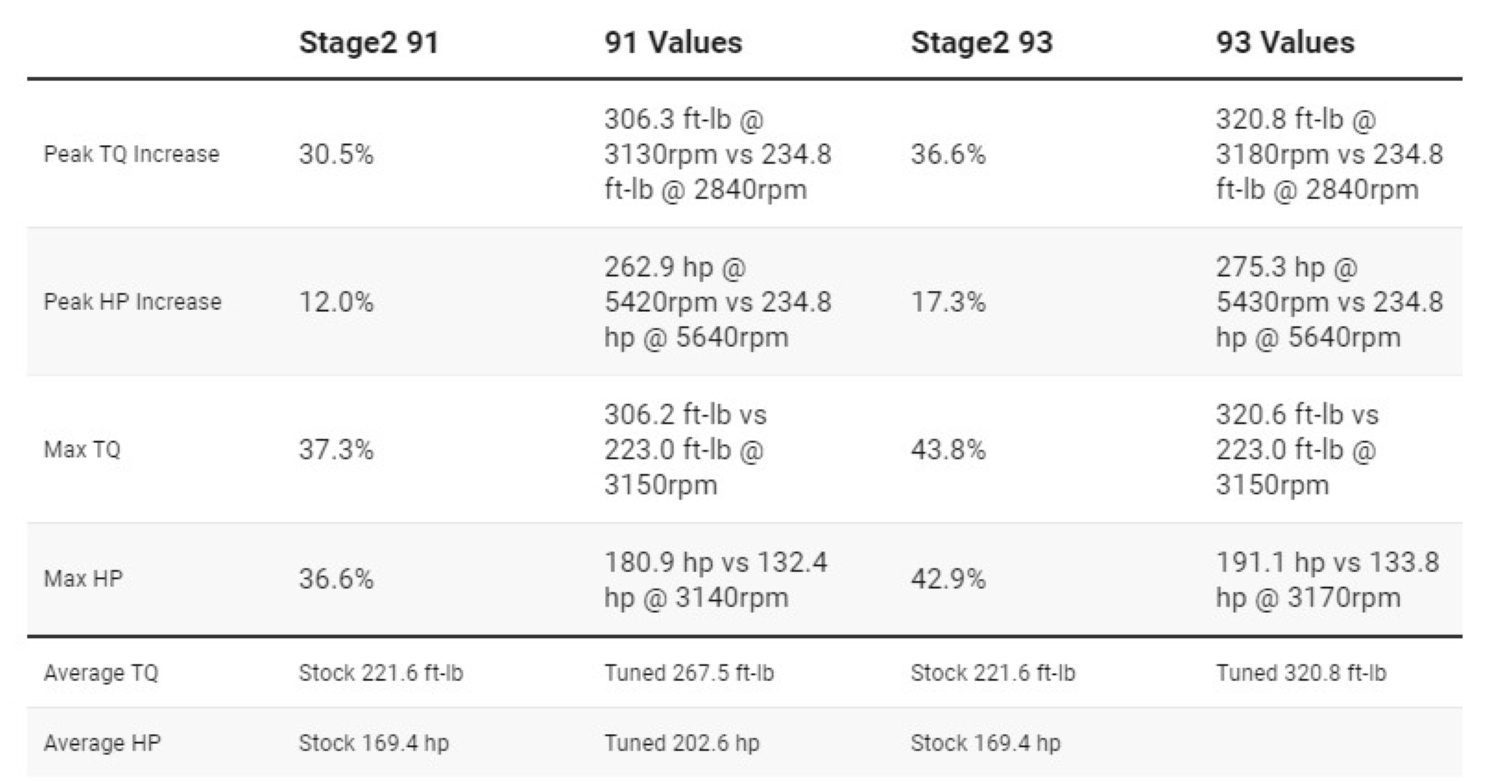Click the "Average TQ" row label

(101, 673)
